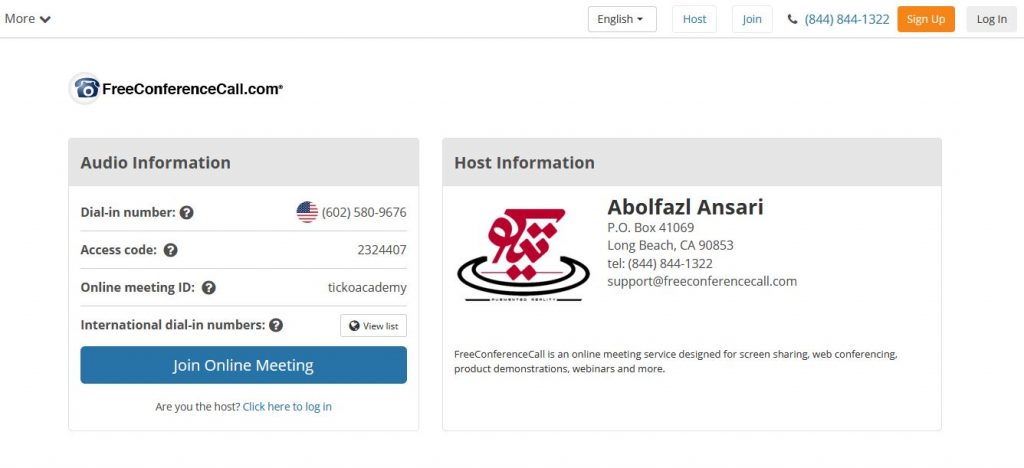
Task: Click the host's red logo image
Action: point(523,255)
